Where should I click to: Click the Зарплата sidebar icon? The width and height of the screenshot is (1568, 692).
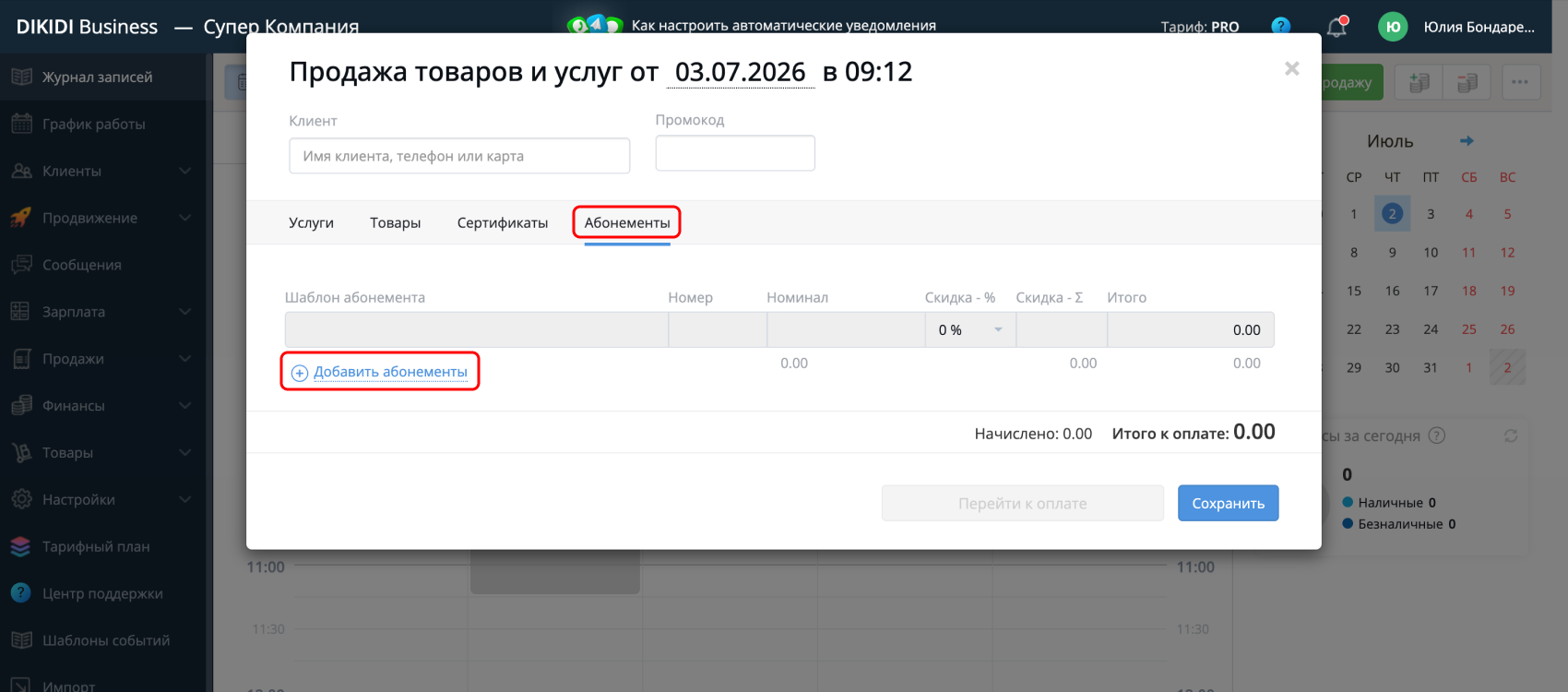pyautogui.click(x=21, y=312)
